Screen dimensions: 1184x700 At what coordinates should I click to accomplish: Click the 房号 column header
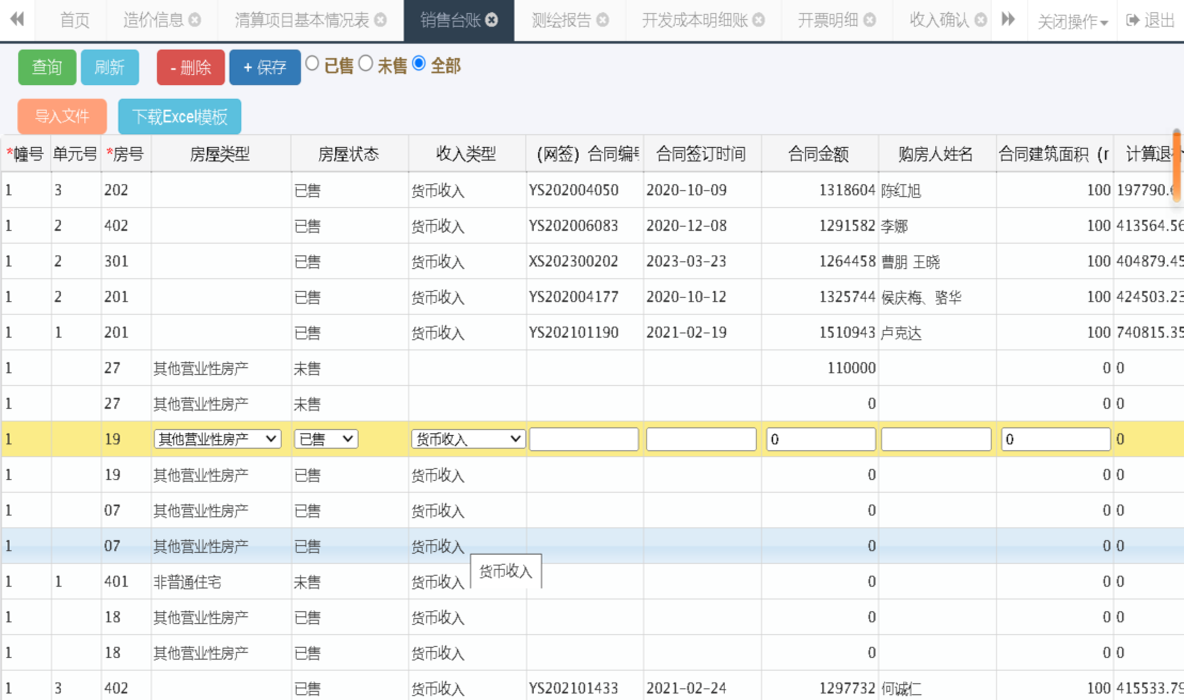[125, 154]
